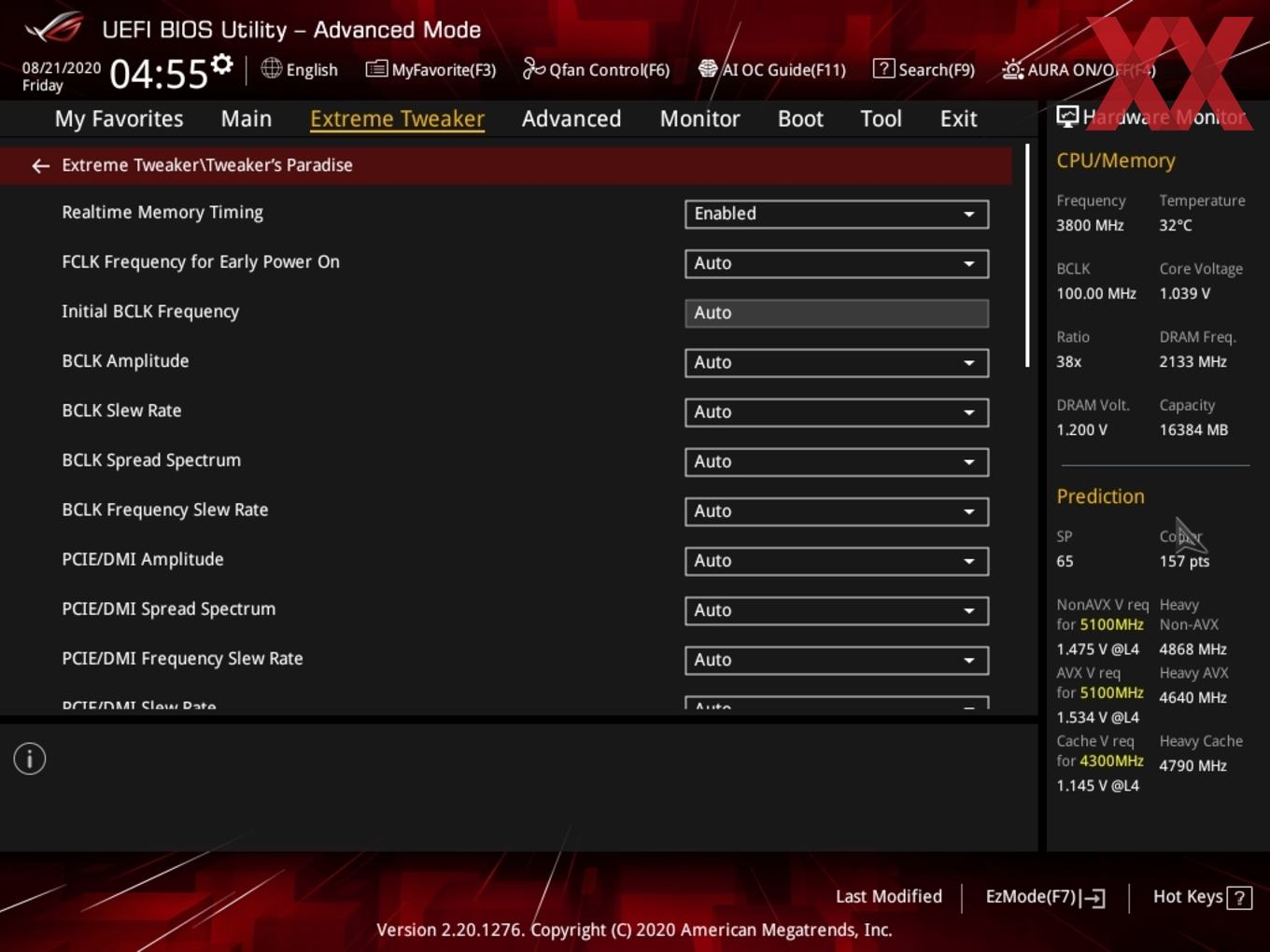Screen dimensions: 1270x952
Task: Select PCIE/DMI Spread Spectrum label
Action: click(x=169, y=609)
